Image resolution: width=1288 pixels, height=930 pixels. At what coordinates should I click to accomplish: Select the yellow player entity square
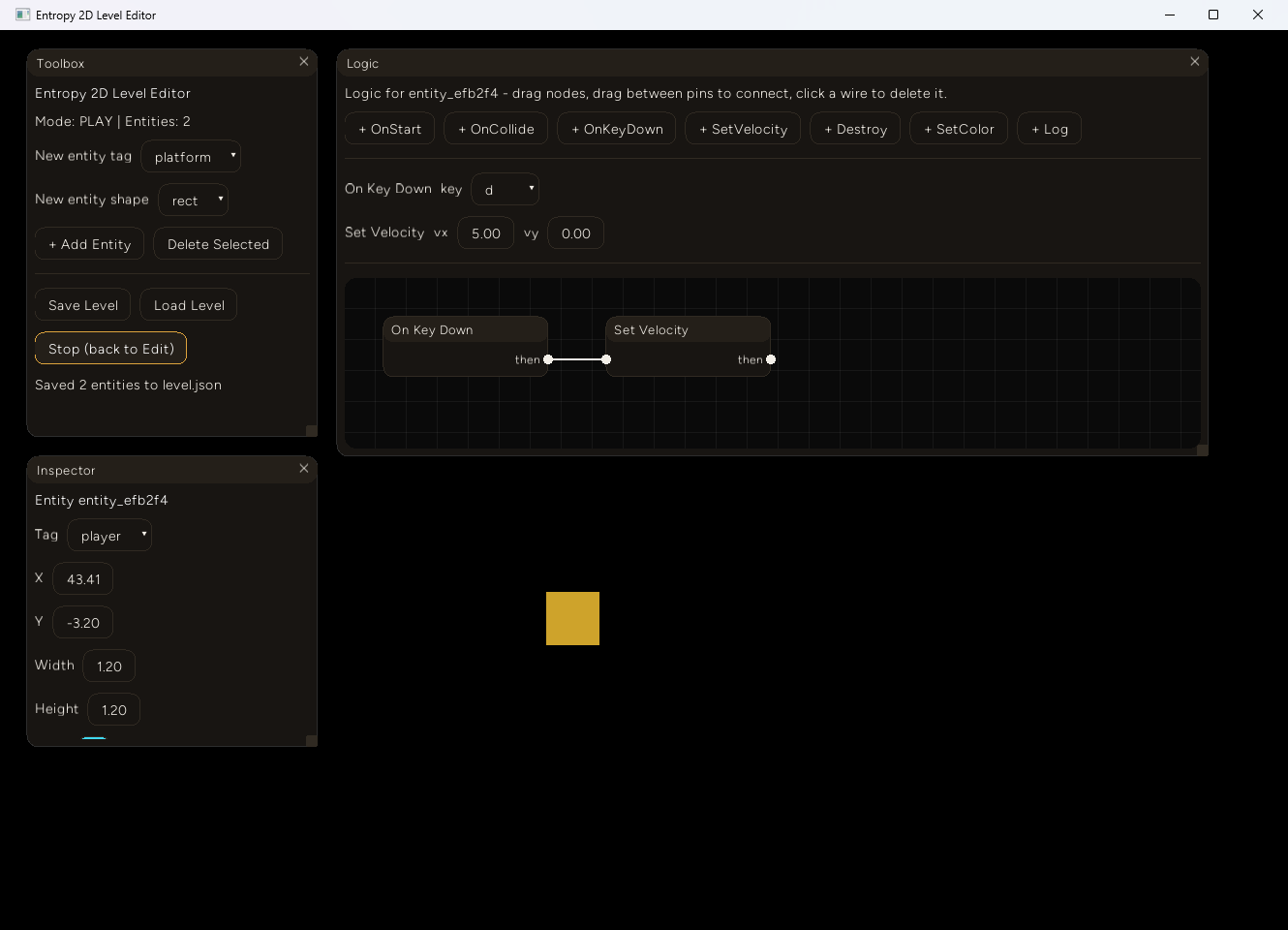click(x=572, y=618)
